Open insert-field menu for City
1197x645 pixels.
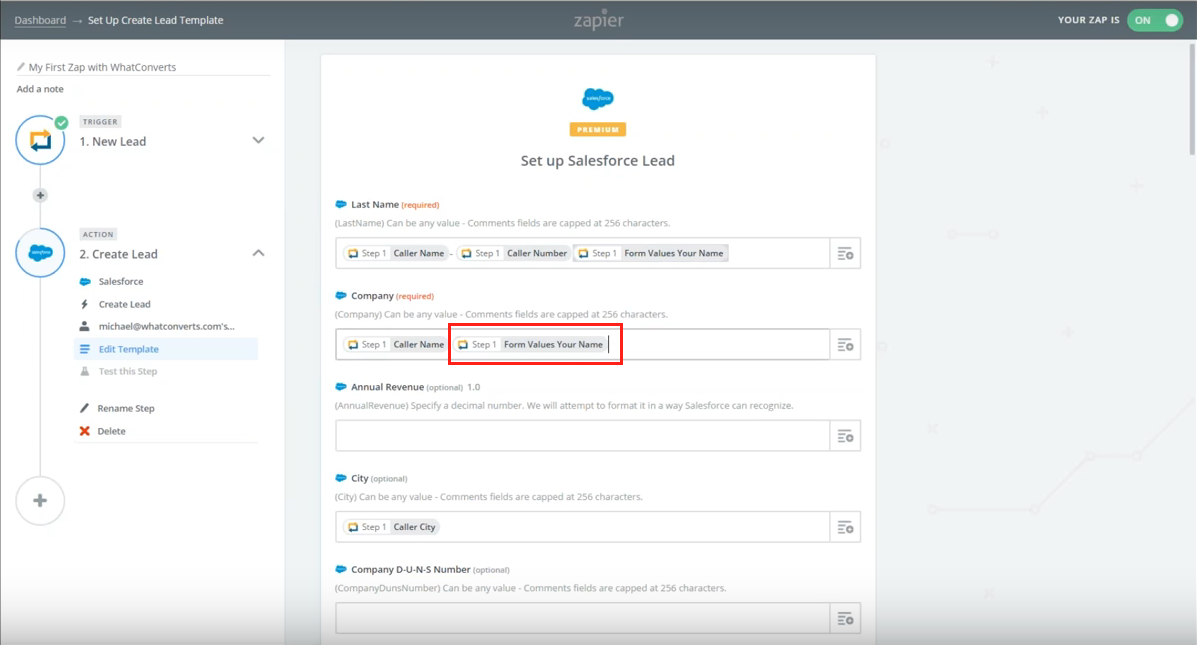845,527
